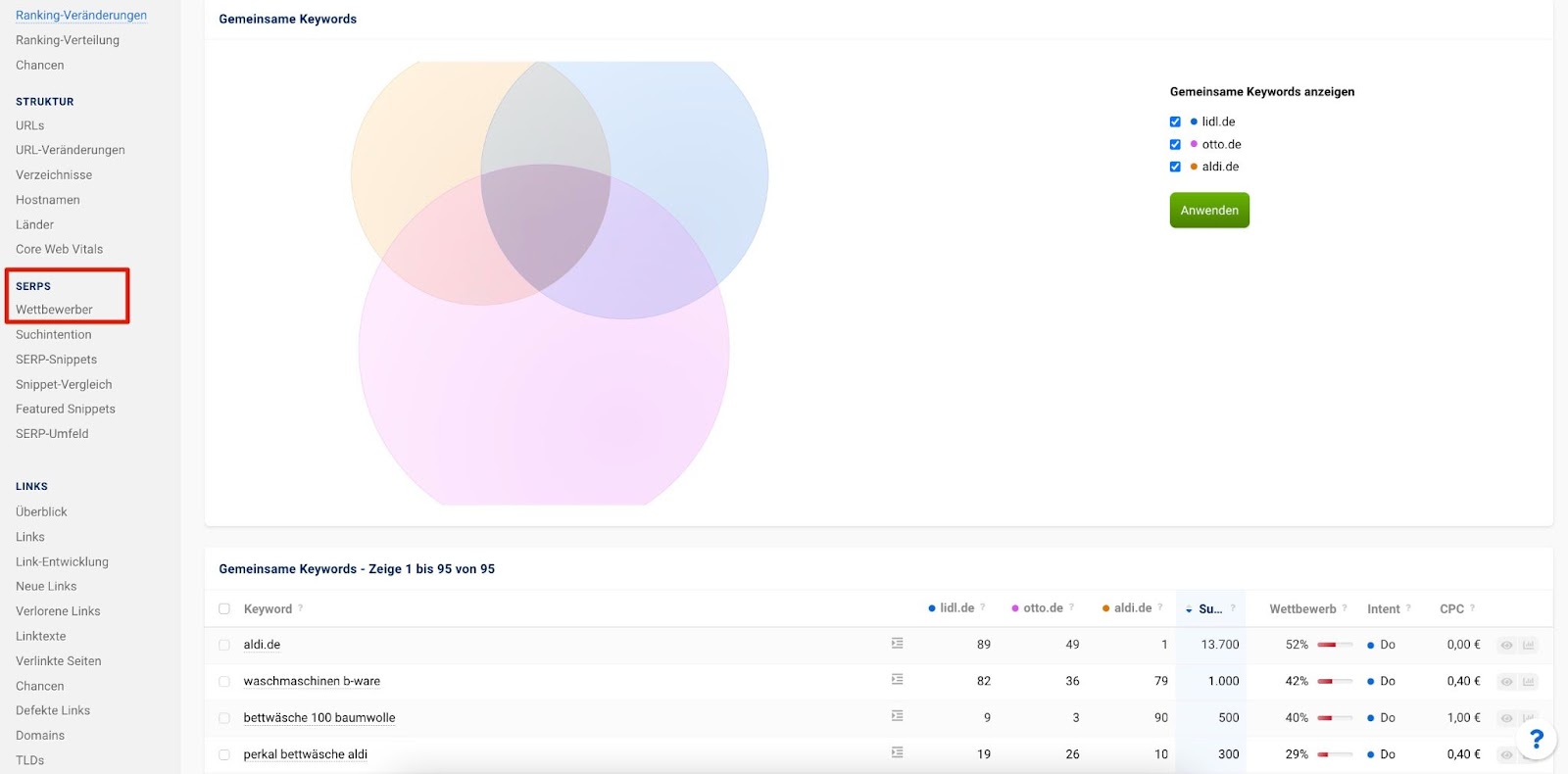The width and height of the screenshot is (1568, 774).
Task: Open Featured Snippets in sidebar
Action: [x=65, y=409]
